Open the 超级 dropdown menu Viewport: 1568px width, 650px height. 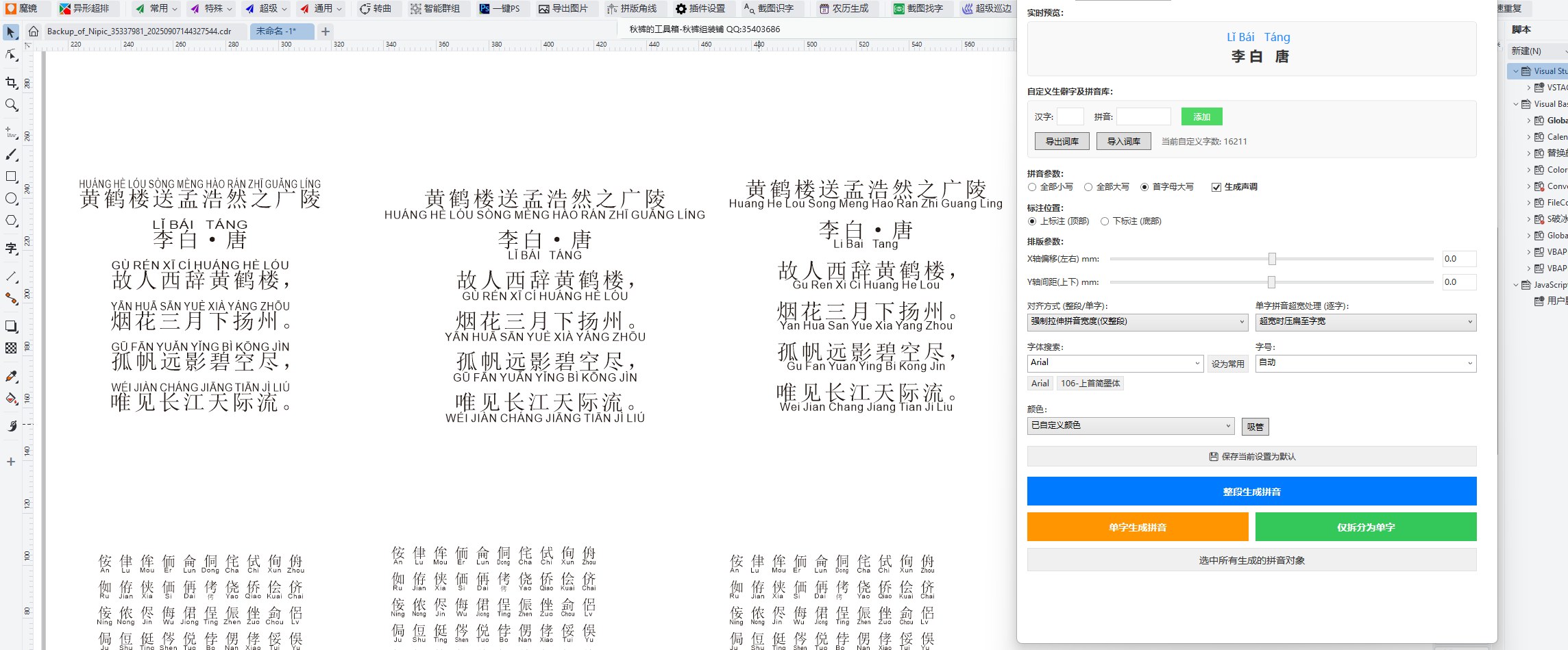tap(267, 8)
